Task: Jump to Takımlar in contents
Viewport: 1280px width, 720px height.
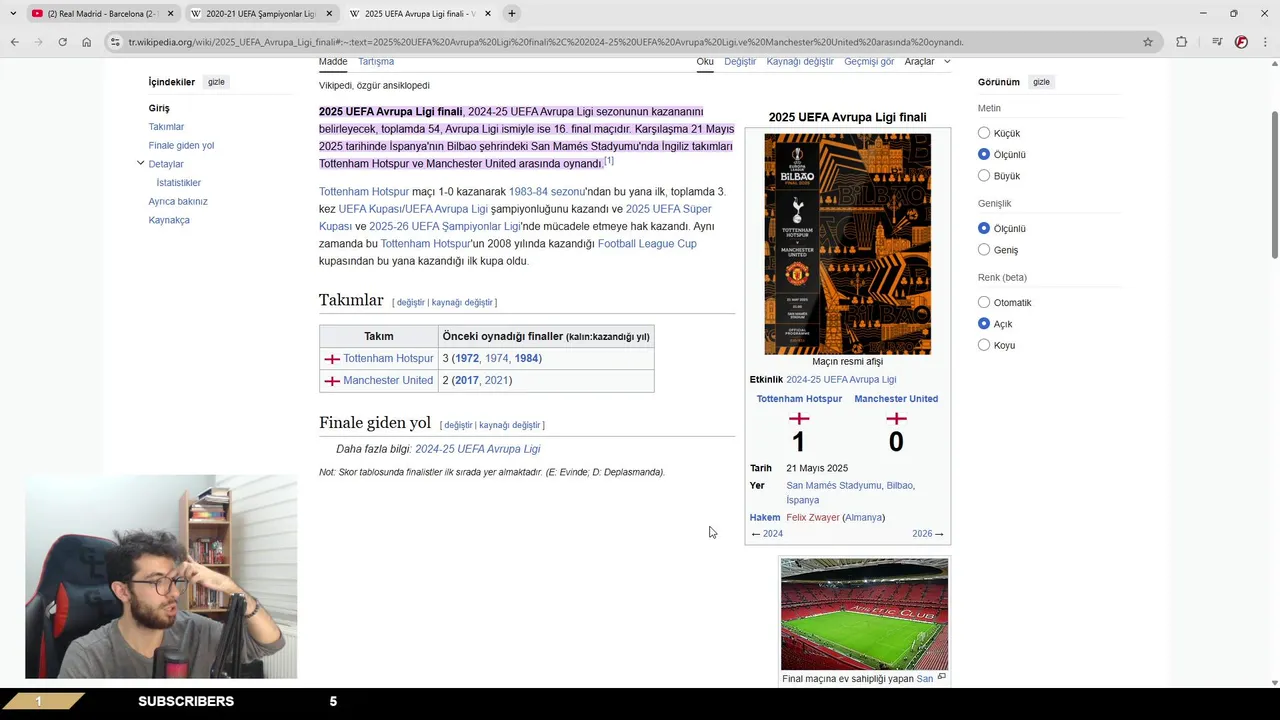Action: pos(166,127)
